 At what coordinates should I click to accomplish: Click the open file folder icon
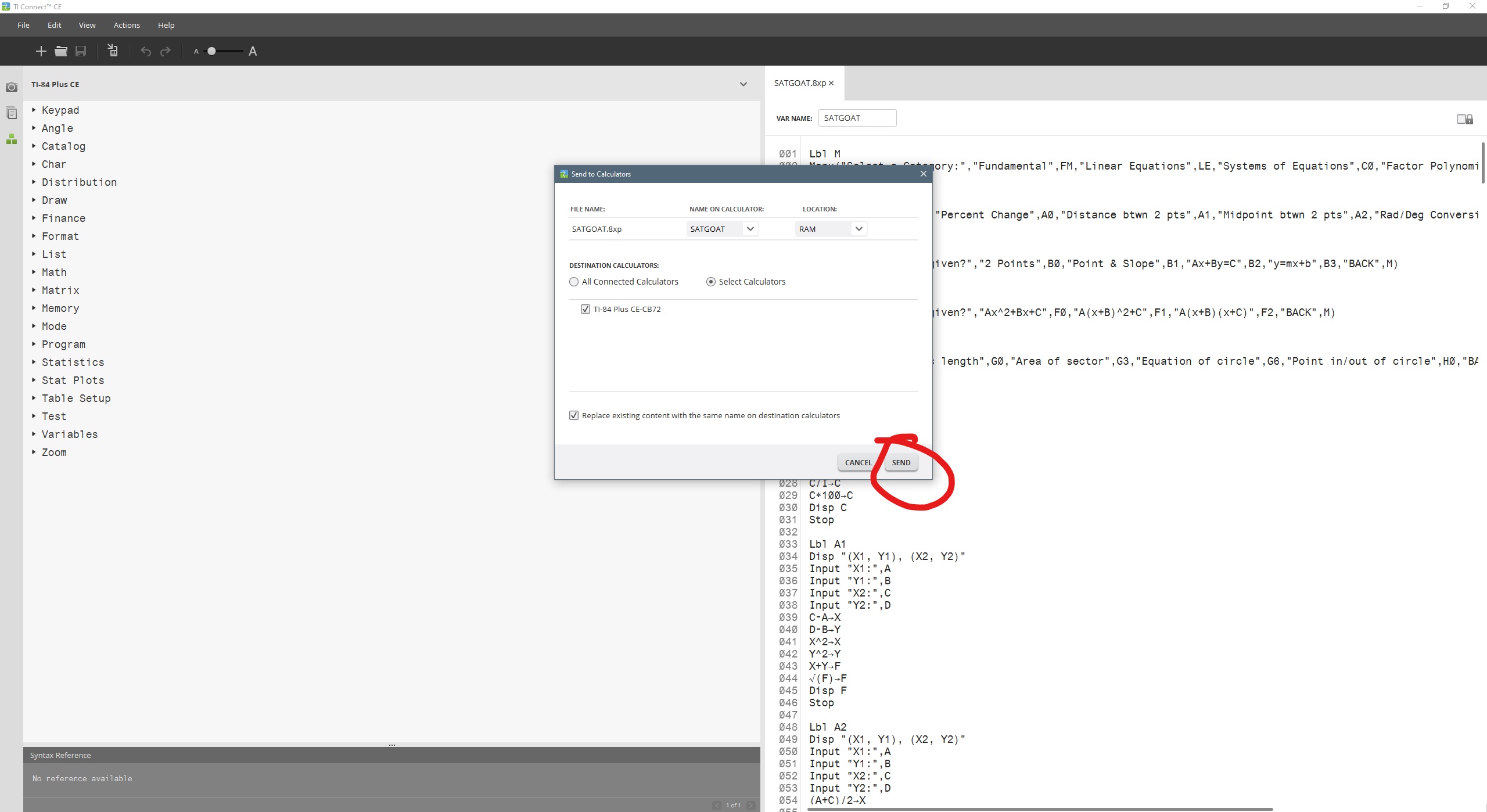pyautogui.click(x=61, y=51)
